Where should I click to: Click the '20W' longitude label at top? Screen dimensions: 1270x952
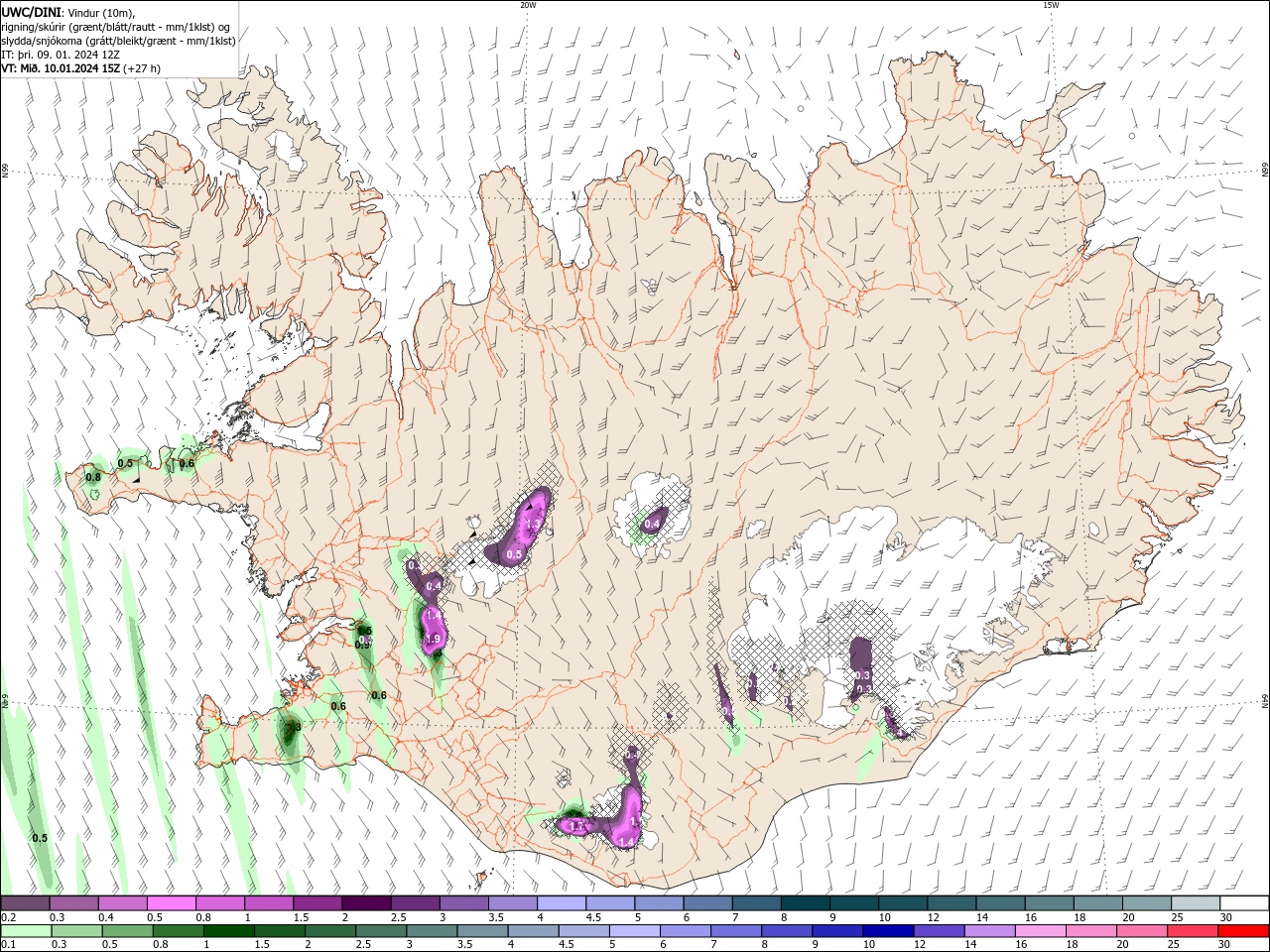tap(528, 5)
